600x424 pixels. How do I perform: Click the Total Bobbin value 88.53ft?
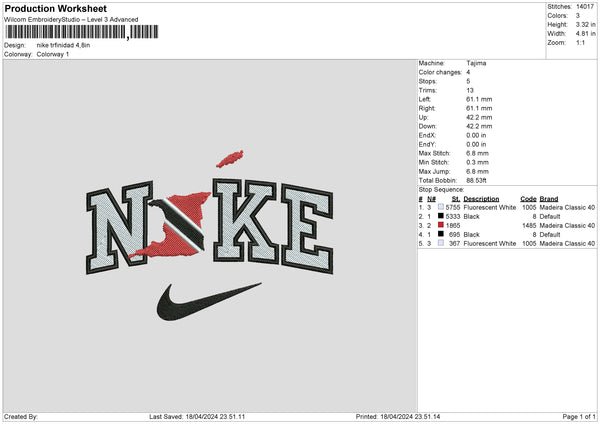tap(476, 181)
